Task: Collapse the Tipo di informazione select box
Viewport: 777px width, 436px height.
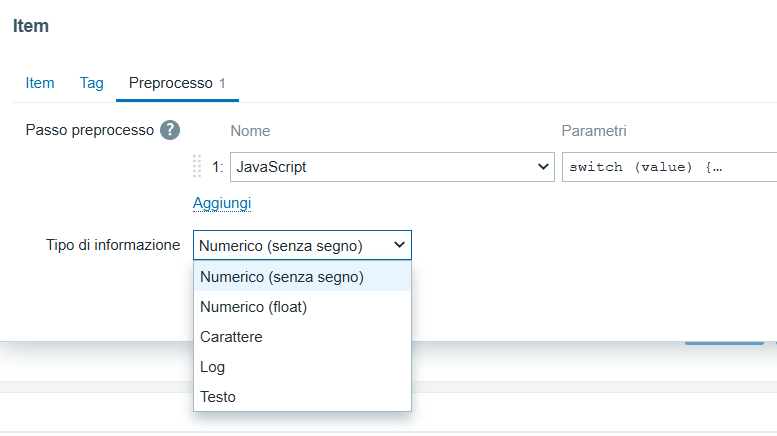Action: [x=301, y=245]
